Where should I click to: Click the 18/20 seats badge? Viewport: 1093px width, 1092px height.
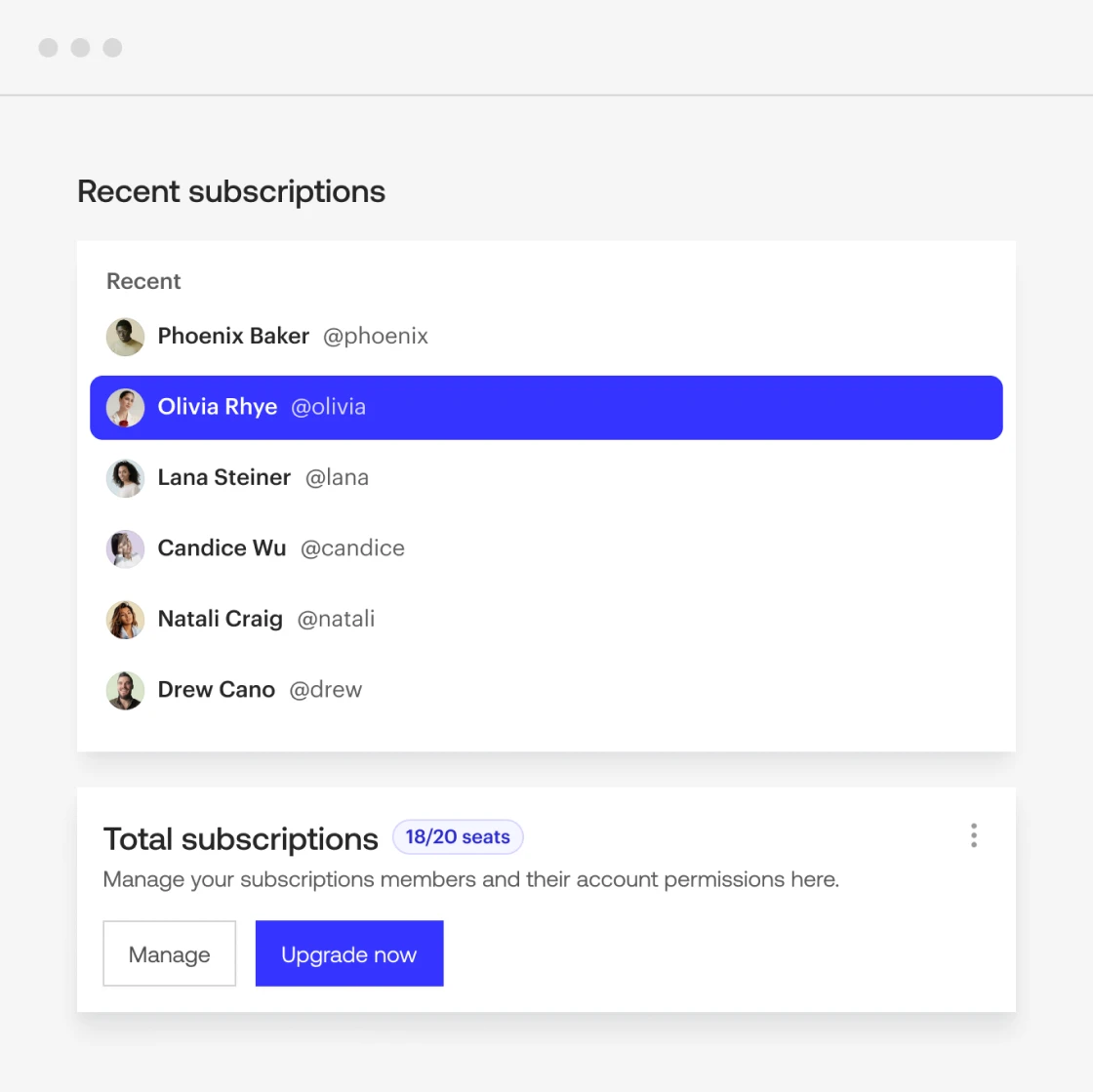(x=458, y=837)
